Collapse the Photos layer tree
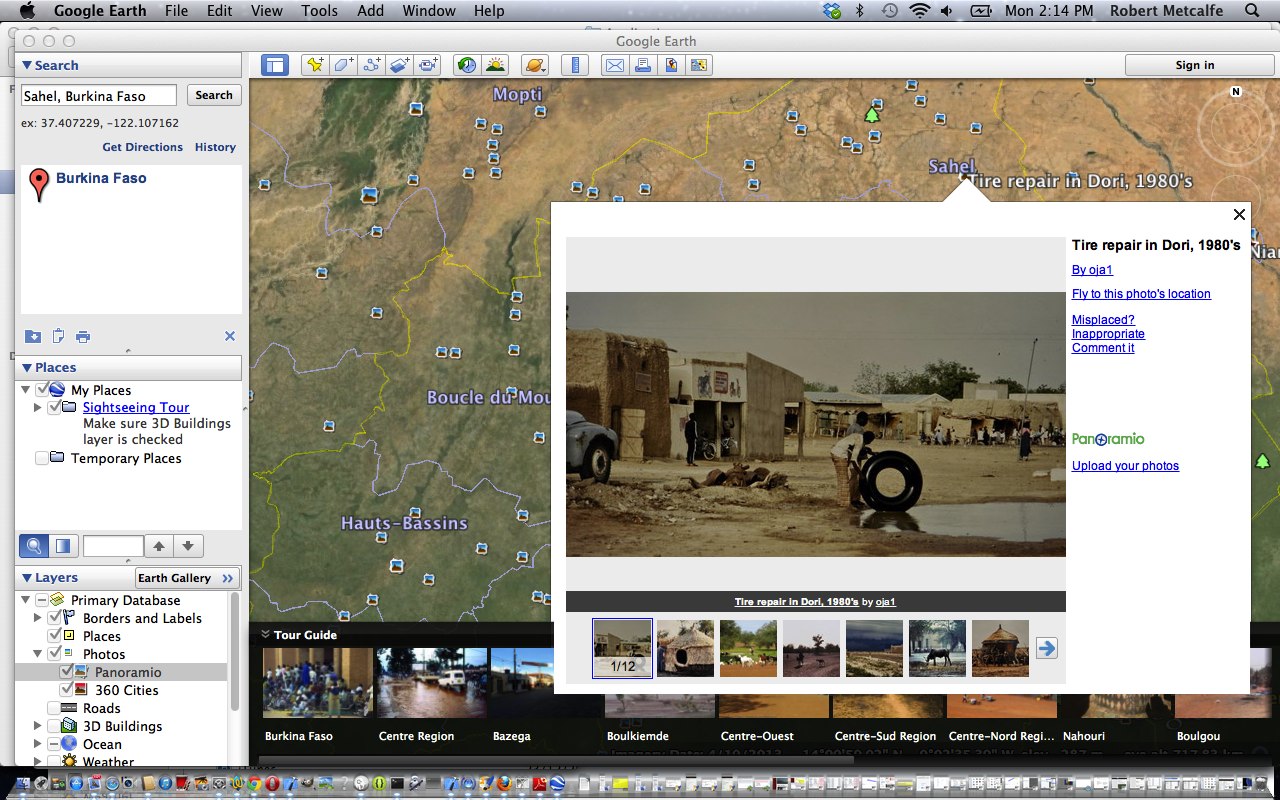This screenshot has width=1280, height=800. pos(38,654)
